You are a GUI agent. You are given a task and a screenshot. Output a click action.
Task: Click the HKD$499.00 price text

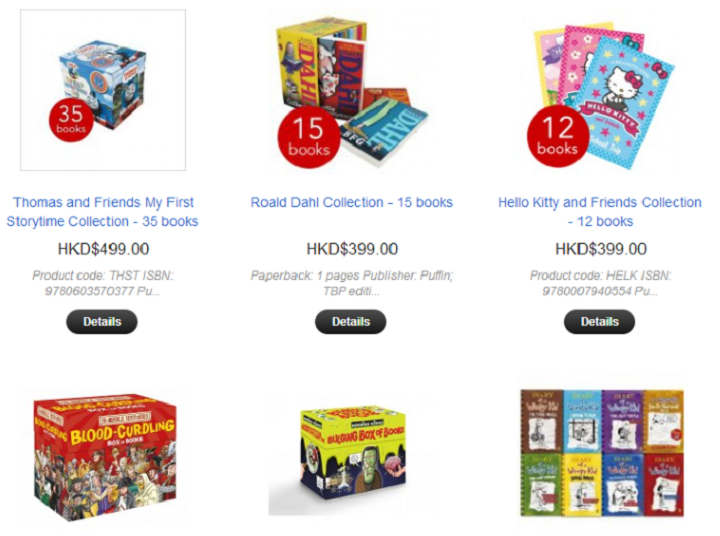point(103,249)
